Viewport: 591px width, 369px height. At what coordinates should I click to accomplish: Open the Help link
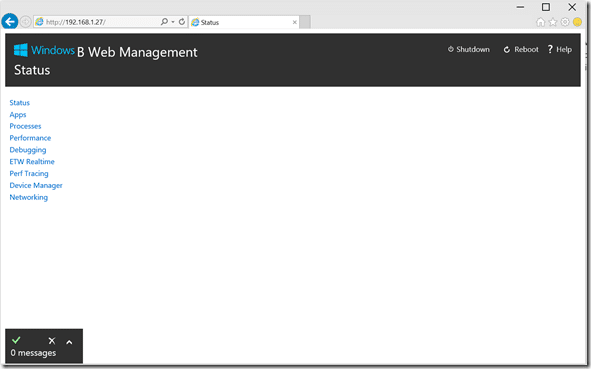(x=560, y=49)
